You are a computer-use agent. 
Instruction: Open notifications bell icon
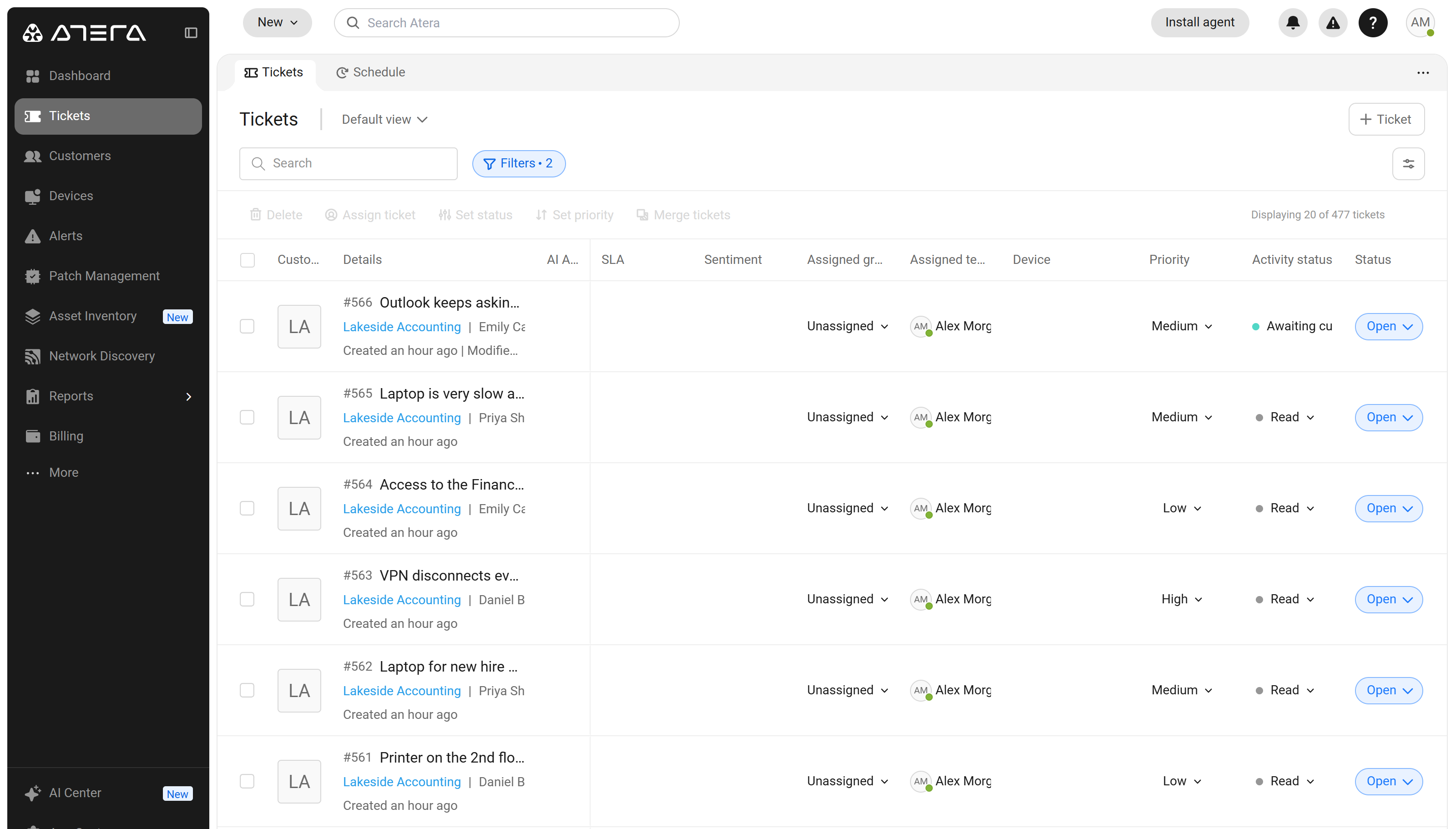tap(1293, 23)
